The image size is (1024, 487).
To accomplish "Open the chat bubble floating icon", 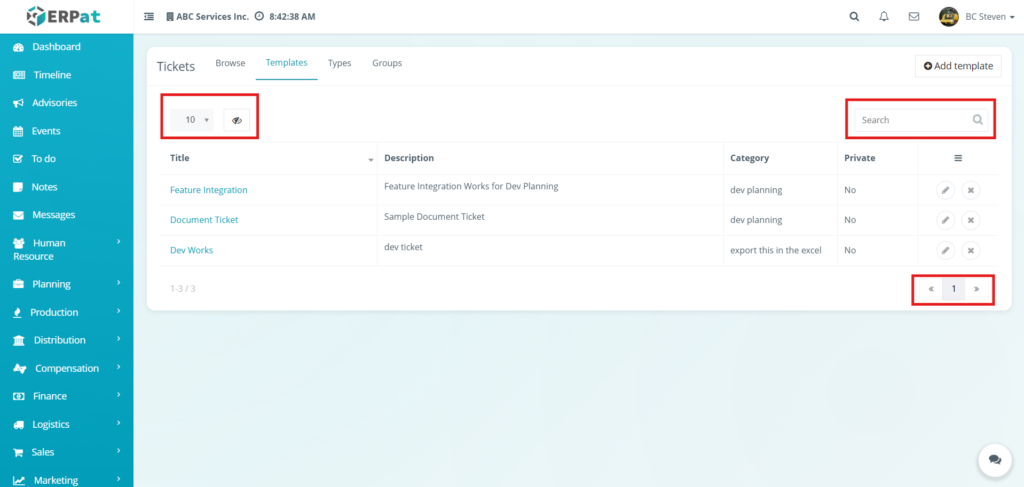I will [994, 459].
